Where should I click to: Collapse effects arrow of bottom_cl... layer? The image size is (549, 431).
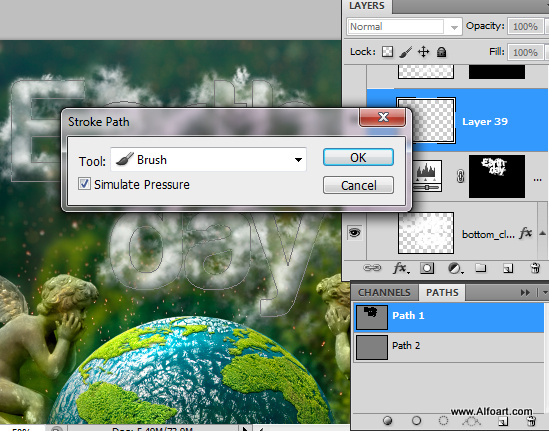tap(542, 233)
